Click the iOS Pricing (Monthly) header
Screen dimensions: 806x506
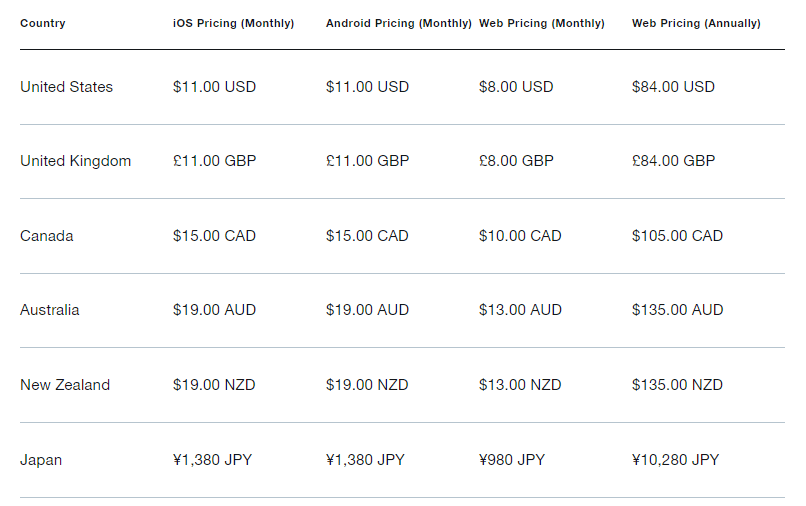pyautogui.click(x=233, y=23)
